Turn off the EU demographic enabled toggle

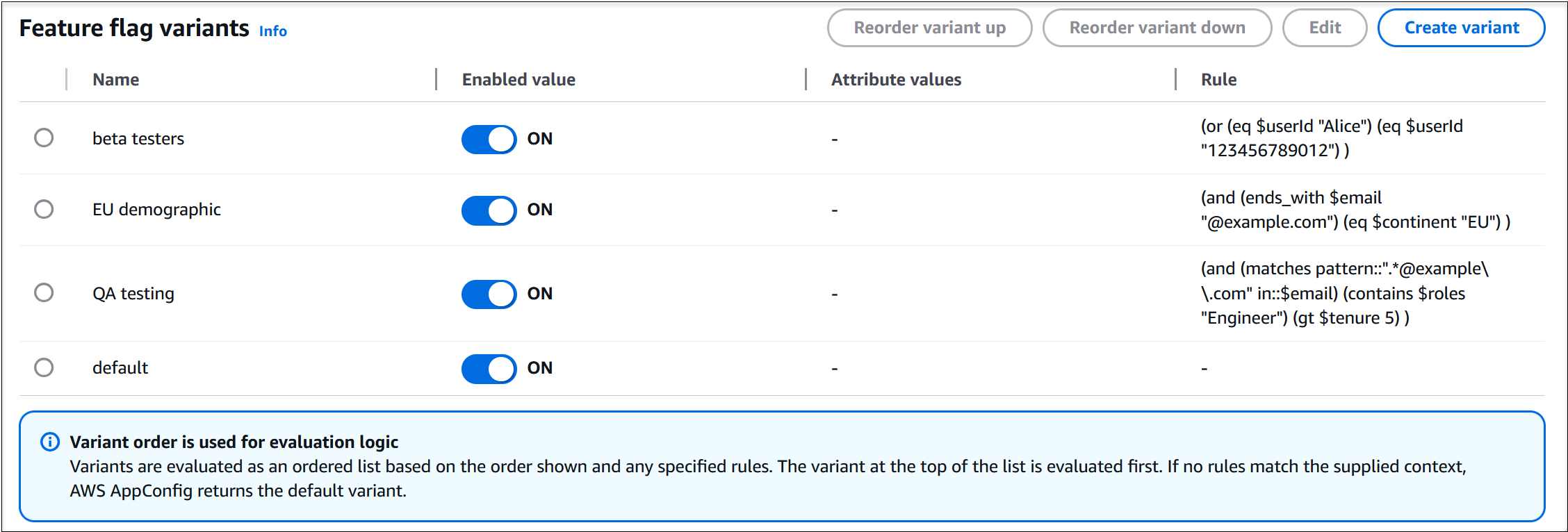pos(489,210)
